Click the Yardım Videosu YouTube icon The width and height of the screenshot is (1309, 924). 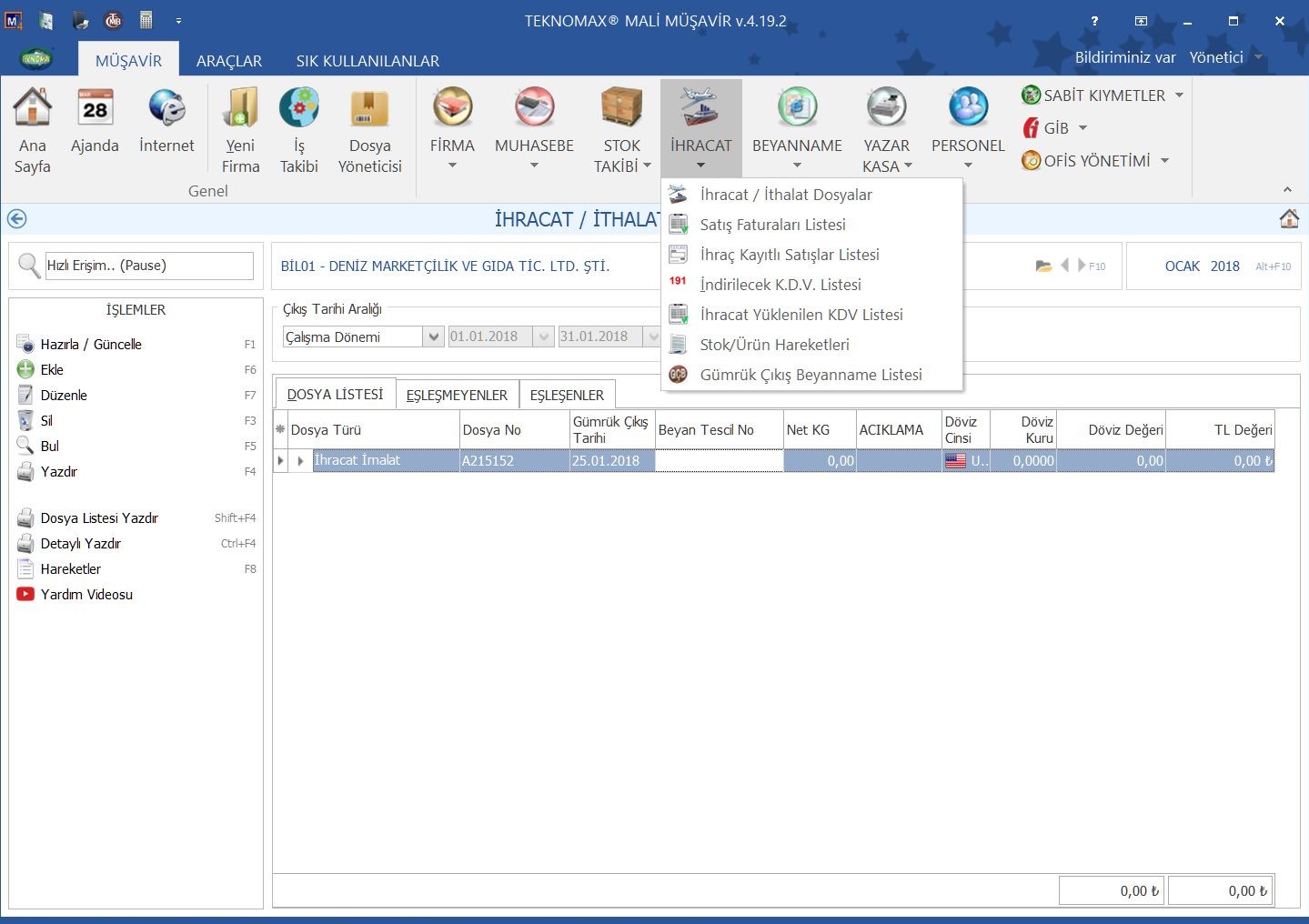click(x=25, y=594)
